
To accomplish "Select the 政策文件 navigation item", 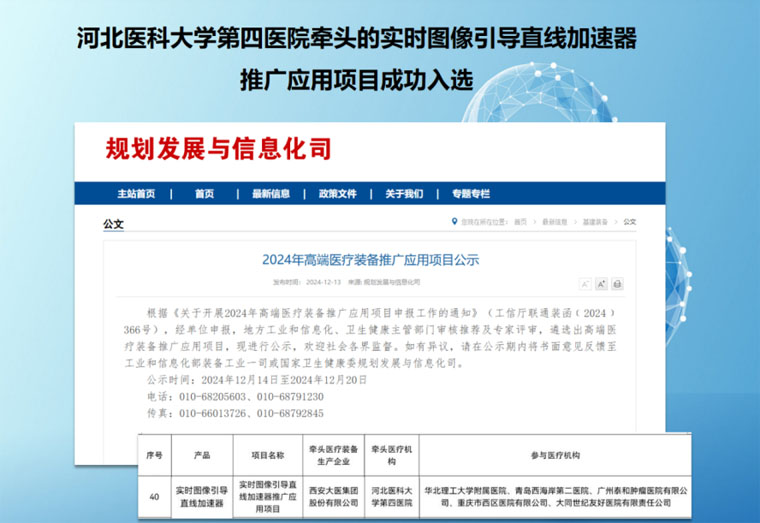I will click(338, 194).
